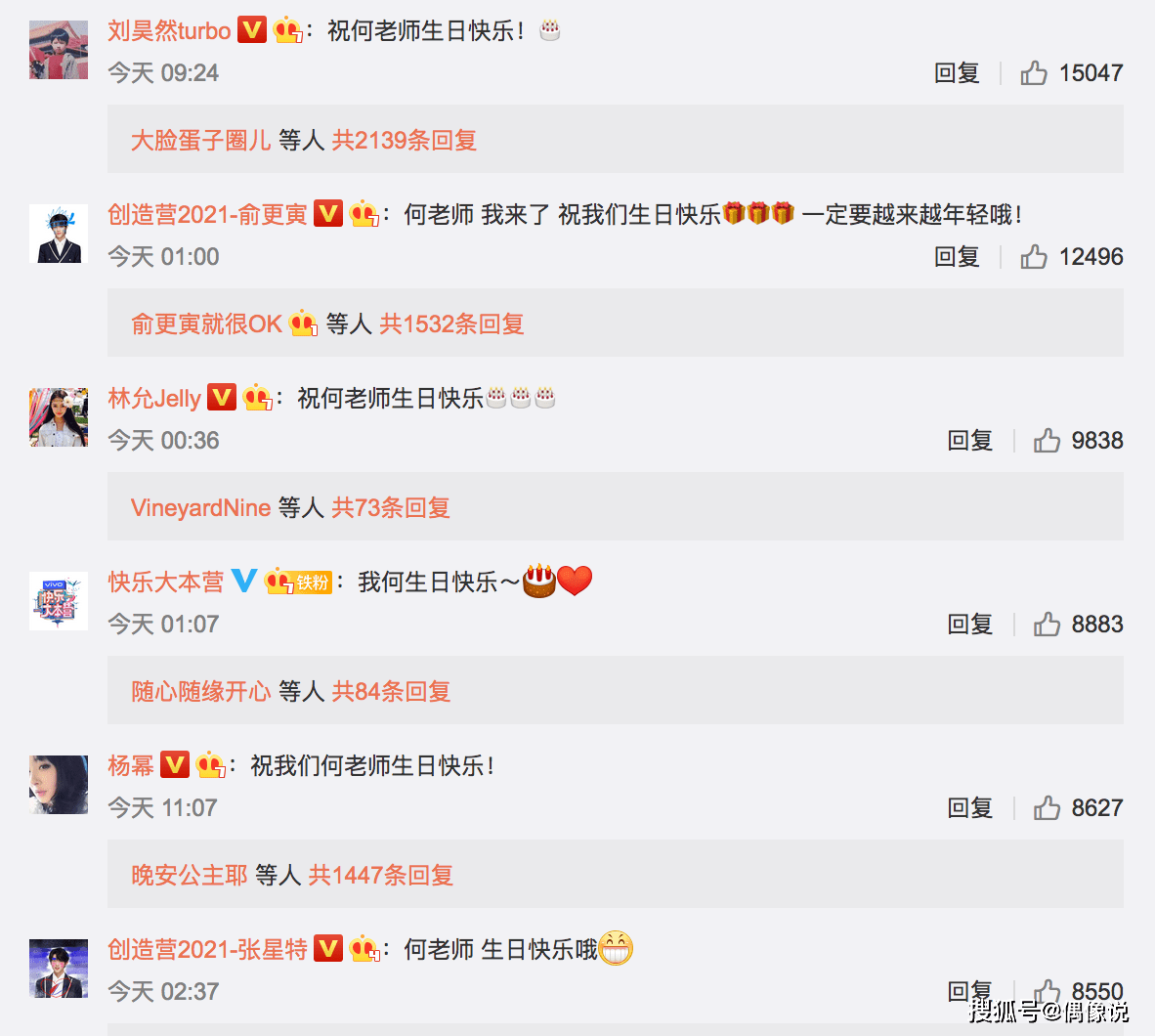Click the crown member icon beside 杨幂
Viewport: 1155px width, 1036px height.
[211, 765]
